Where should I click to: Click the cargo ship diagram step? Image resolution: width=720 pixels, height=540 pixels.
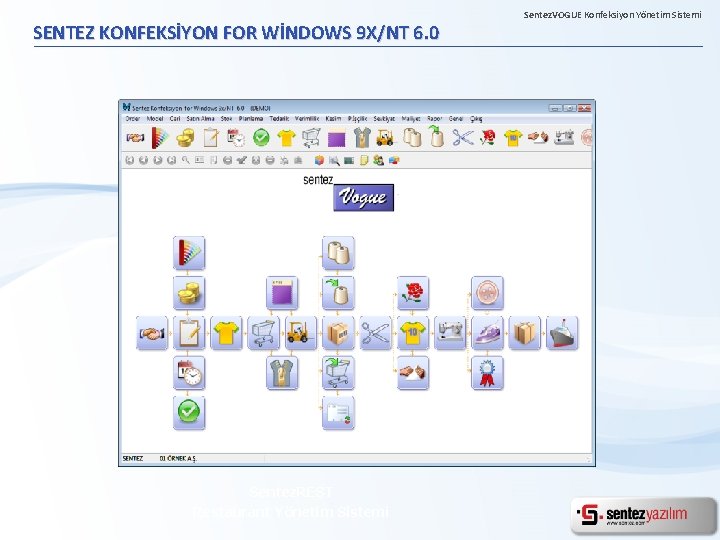562,333
